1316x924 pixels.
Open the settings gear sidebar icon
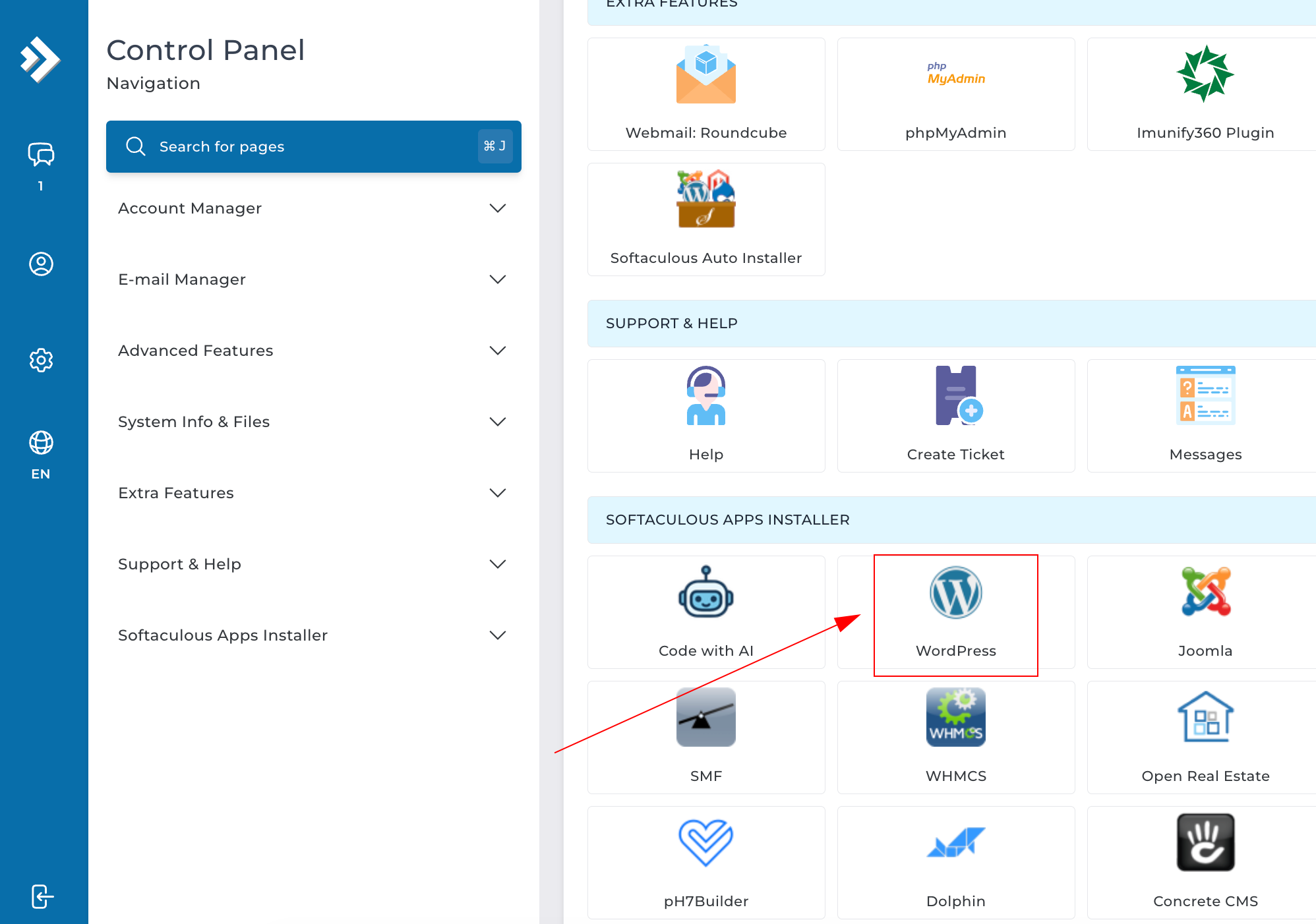click(41, 360)
